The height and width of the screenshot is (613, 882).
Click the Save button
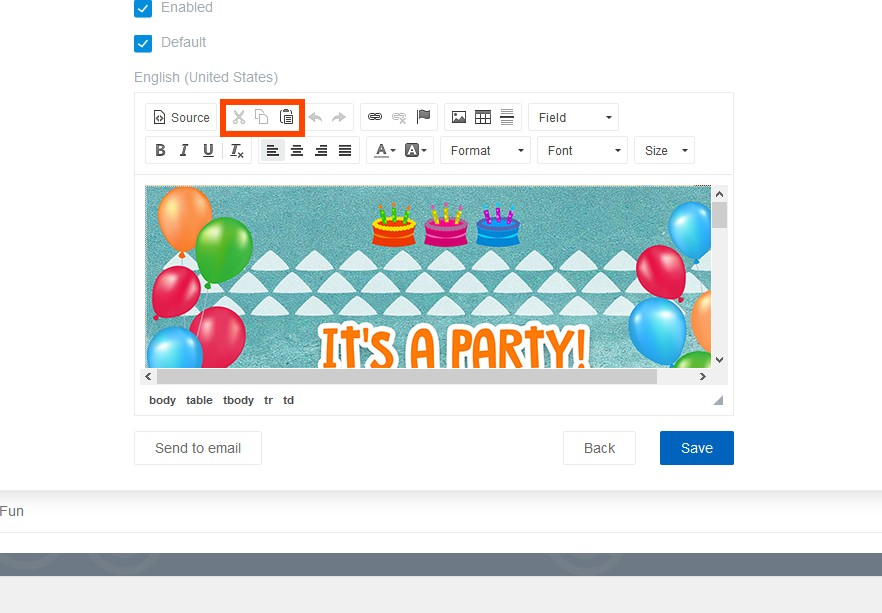point(696,448)
